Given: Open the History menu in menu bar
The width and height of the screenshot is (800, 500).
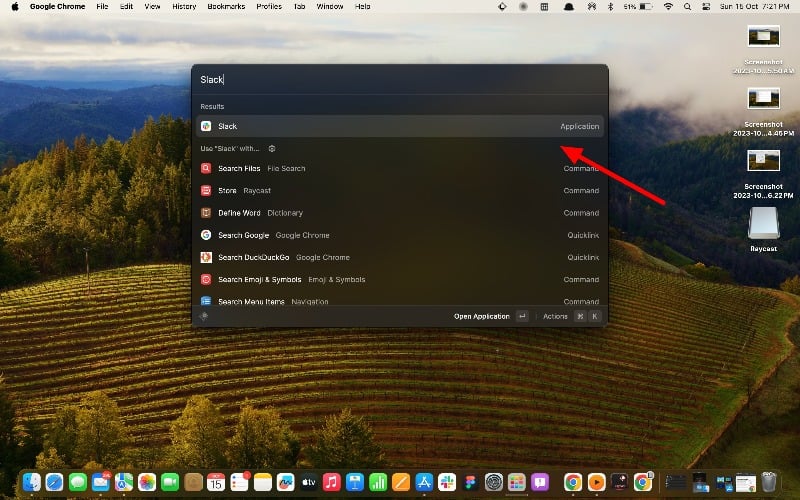Looking at the screenshot, I should click(184, 6).
